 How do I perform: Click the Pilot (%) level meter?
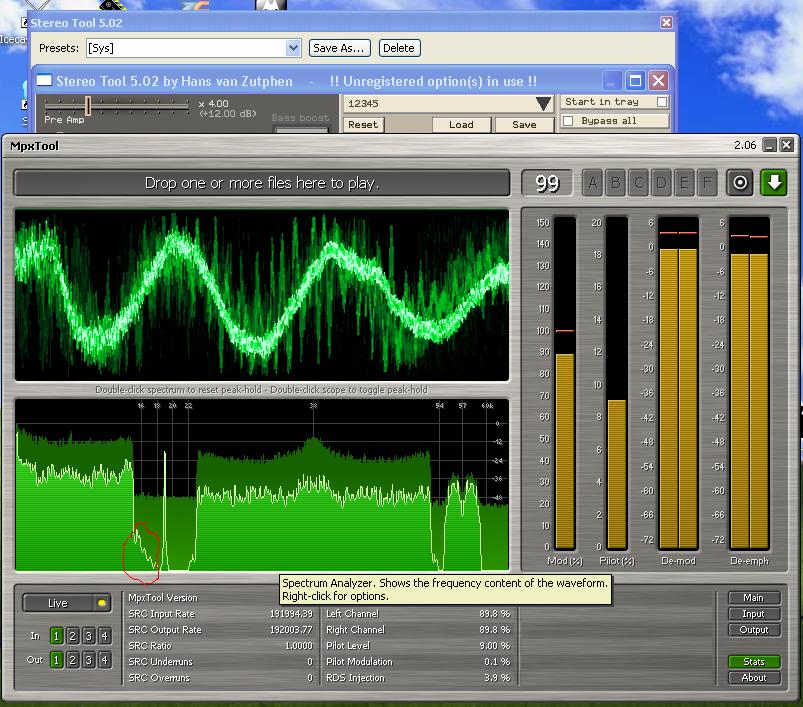pos(617,383)
